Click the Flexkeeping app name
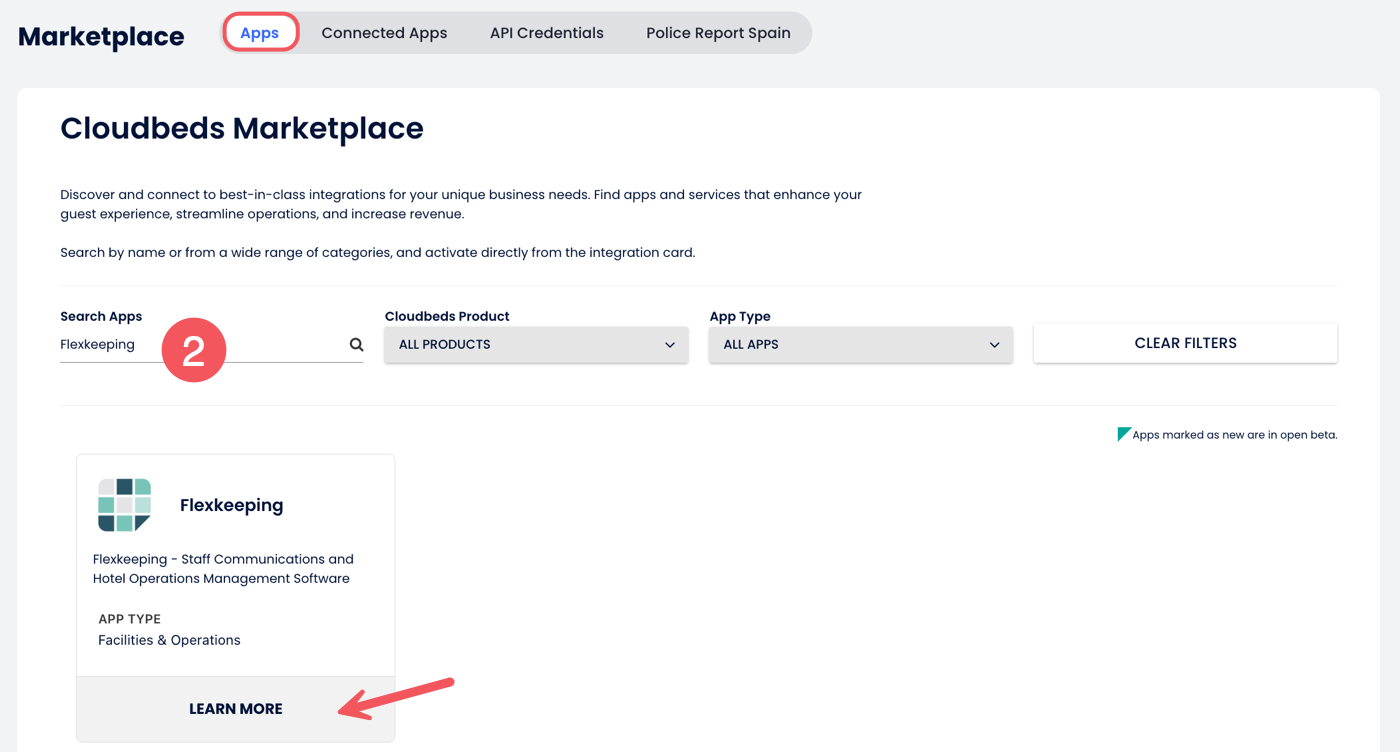Image resolution: width=1400 pixels, height=752 pixels. (231, 505)
